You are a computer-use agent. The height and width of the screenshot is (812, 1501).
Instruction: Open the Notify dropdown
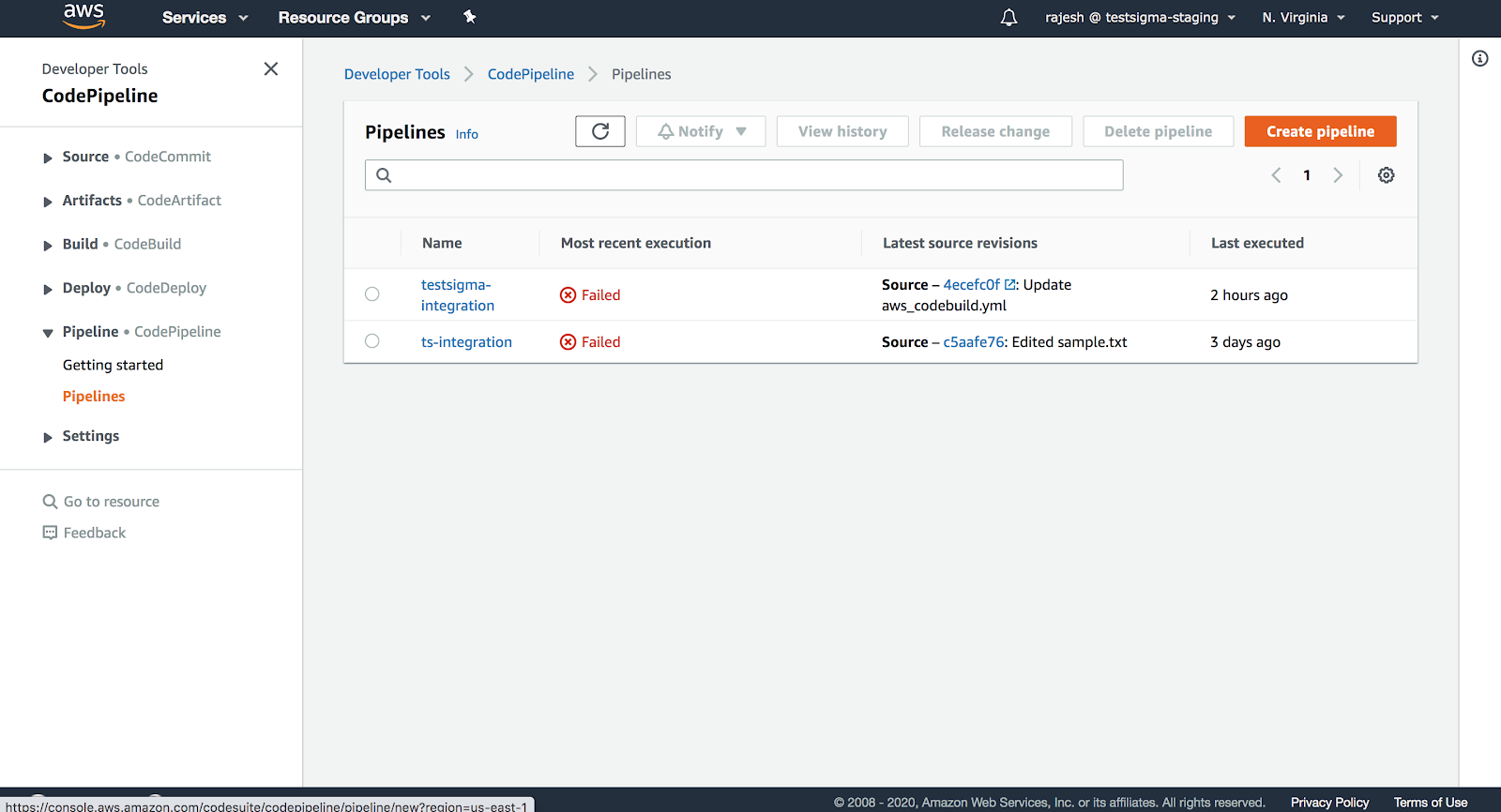point(701,131)
